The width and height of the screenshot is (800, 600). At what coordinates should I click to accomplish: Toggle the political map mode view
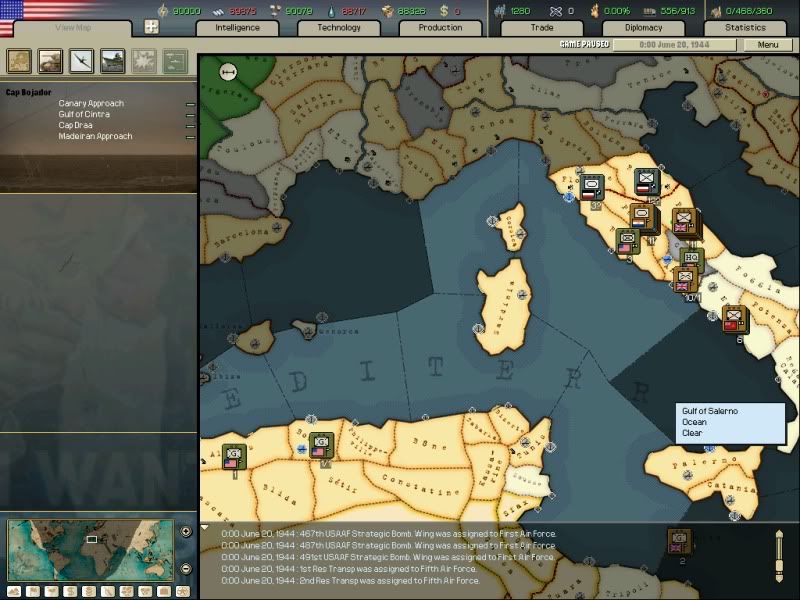click(x=33, y=591)
